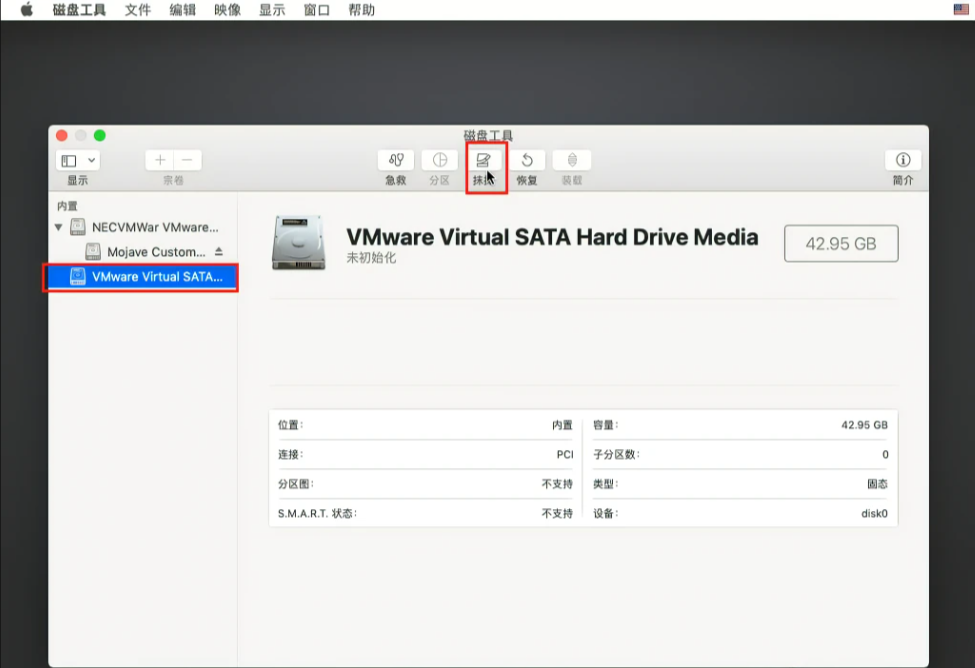Click the 位置 value 内置
This screenshot has height=668, width=975.
click(x=562, y=425)
